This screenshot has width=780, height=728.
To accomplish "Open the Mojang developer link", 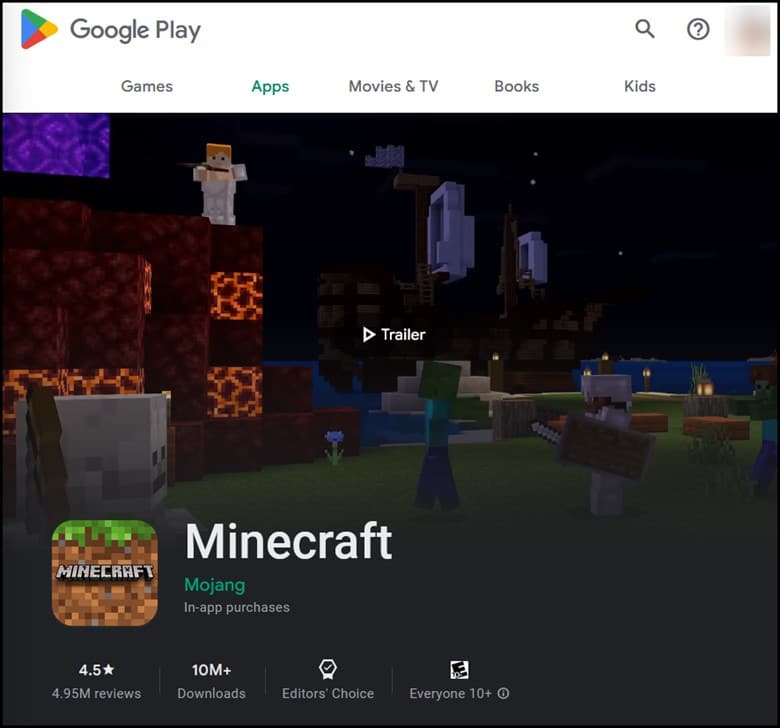I will tap(214, 585).
